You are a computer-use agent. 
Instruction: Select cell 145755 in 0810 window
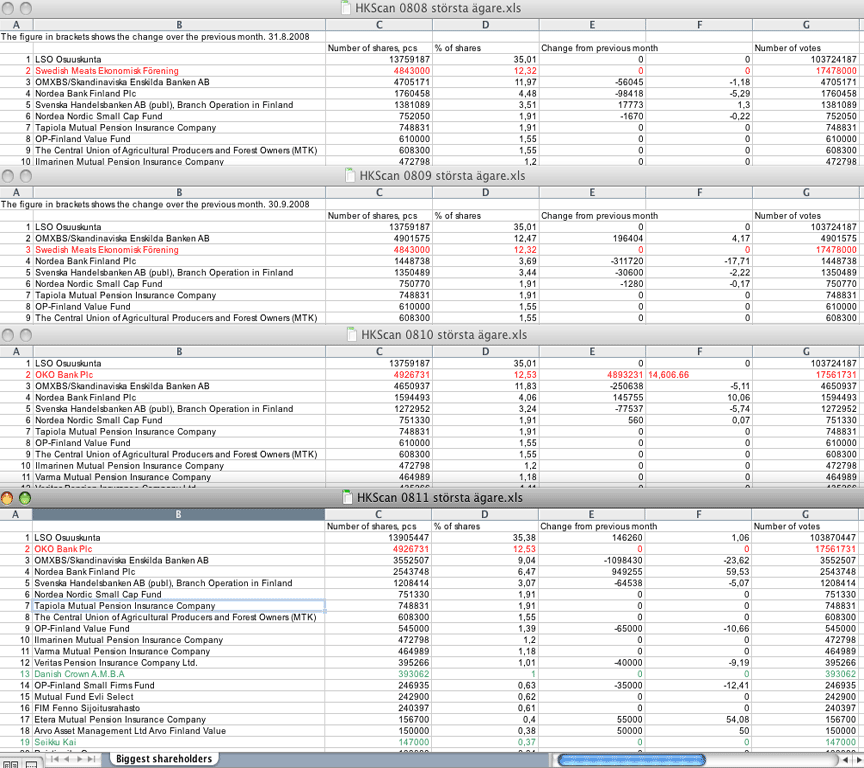pyautogui.click(x=592, y=397)
